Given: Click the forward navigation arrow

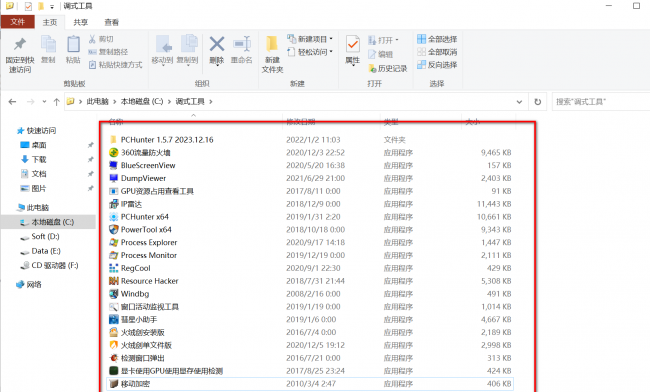Looking at the screenshot, I should 30,102.
